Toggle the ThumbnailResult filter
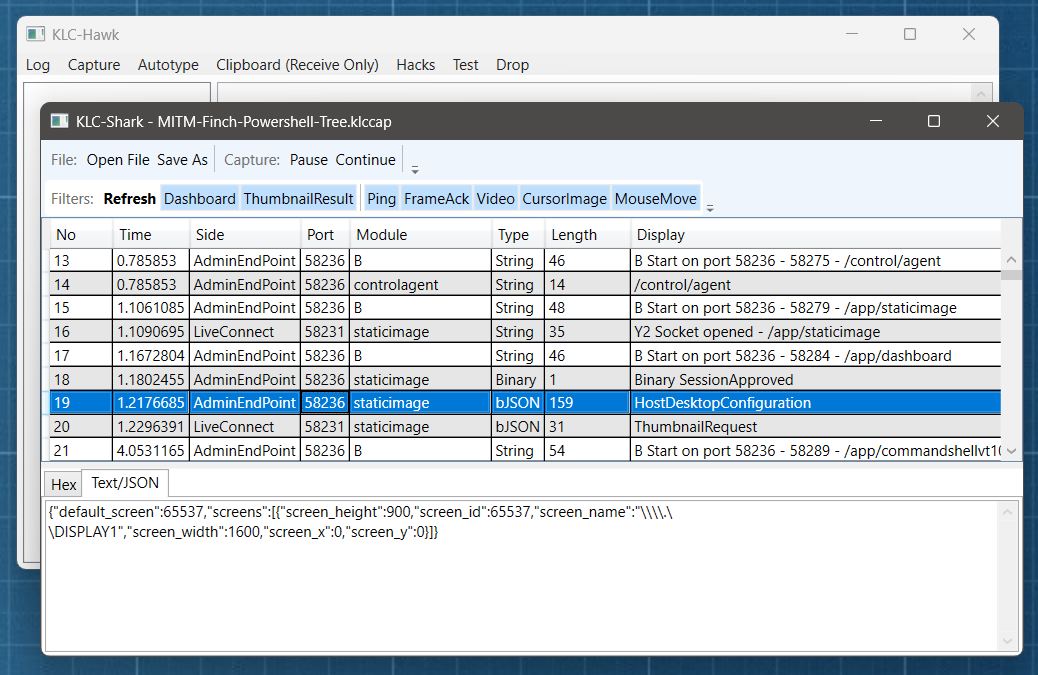Viewport: 1038px width, 675px height. [298, 199]
